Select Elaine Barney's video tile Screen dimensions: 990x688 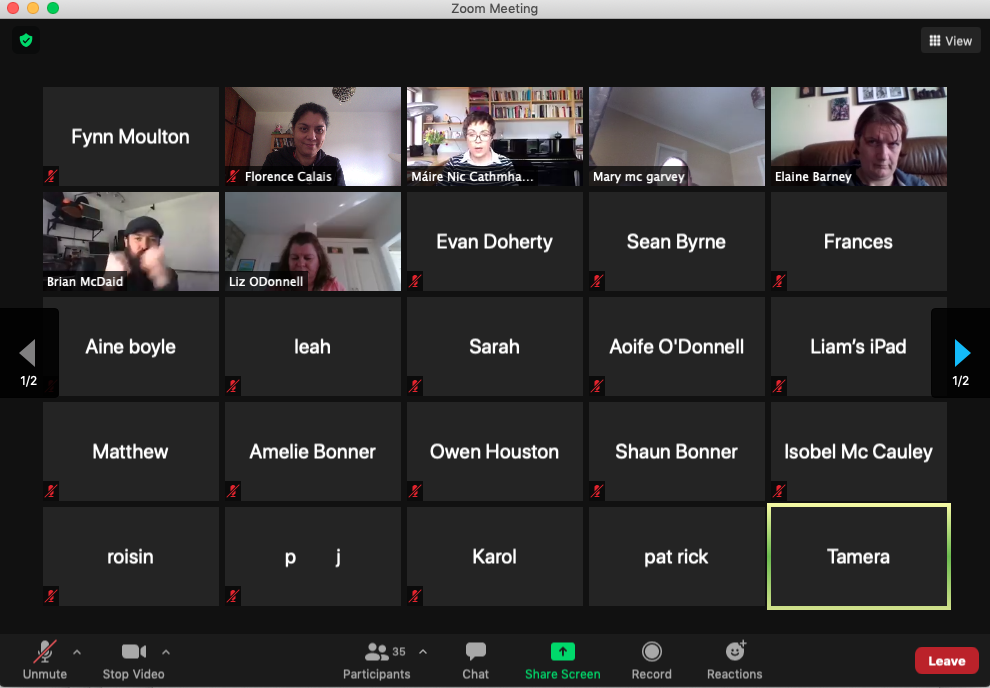pyautogui.click(x=859, y=136)
